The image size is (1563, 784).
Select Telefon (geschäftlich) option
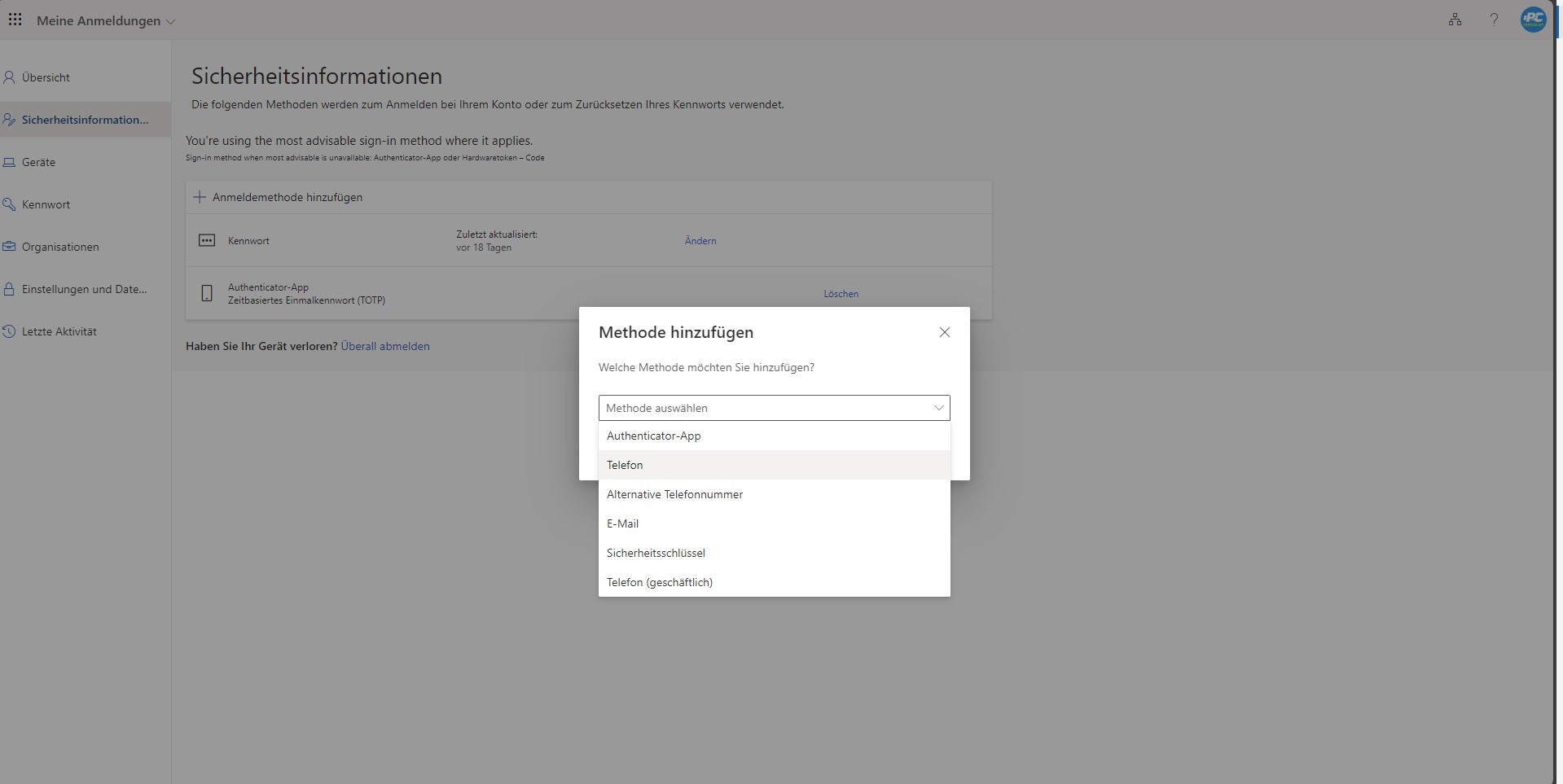tap(659, 582)
